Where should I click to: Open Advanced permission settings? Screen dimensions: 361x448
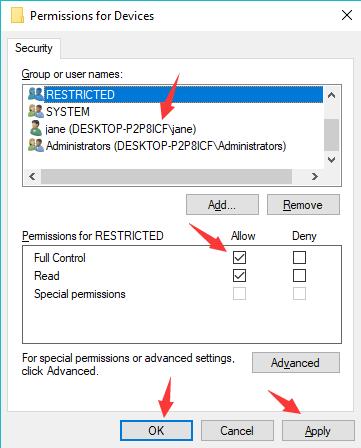tap(296, 363)
